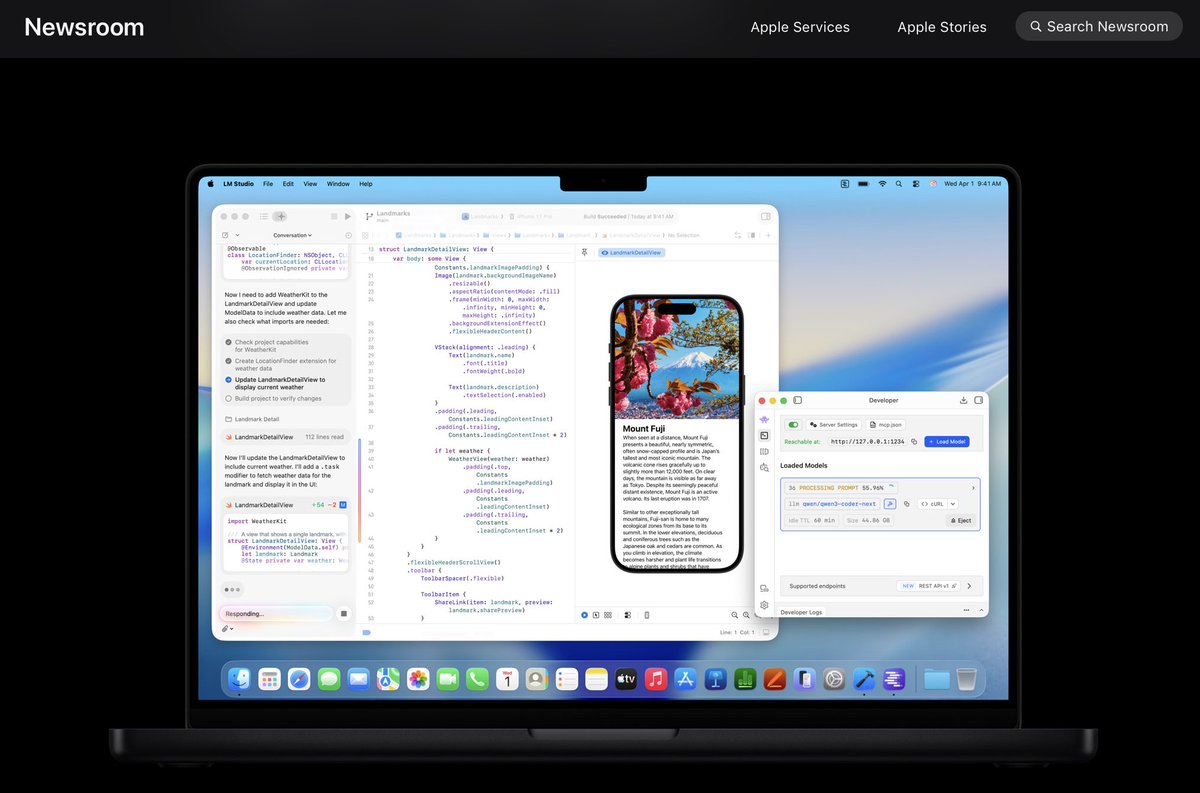1200x793 pixels.
Task: Expand the loaded model row chevron
Action: pos(973,488)
